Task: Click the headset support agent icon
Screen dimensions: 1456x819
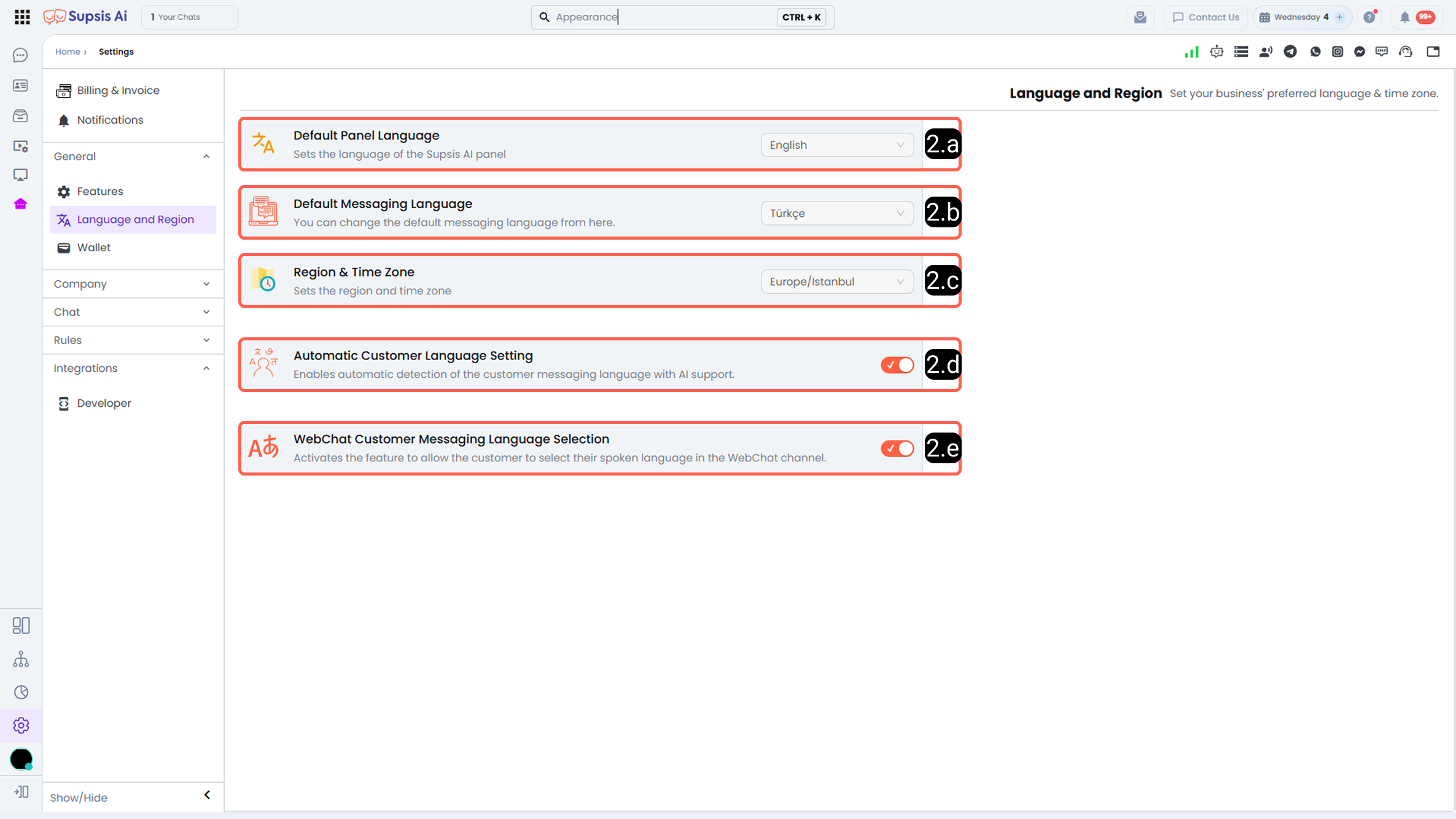Action: tap(1406, 52)
